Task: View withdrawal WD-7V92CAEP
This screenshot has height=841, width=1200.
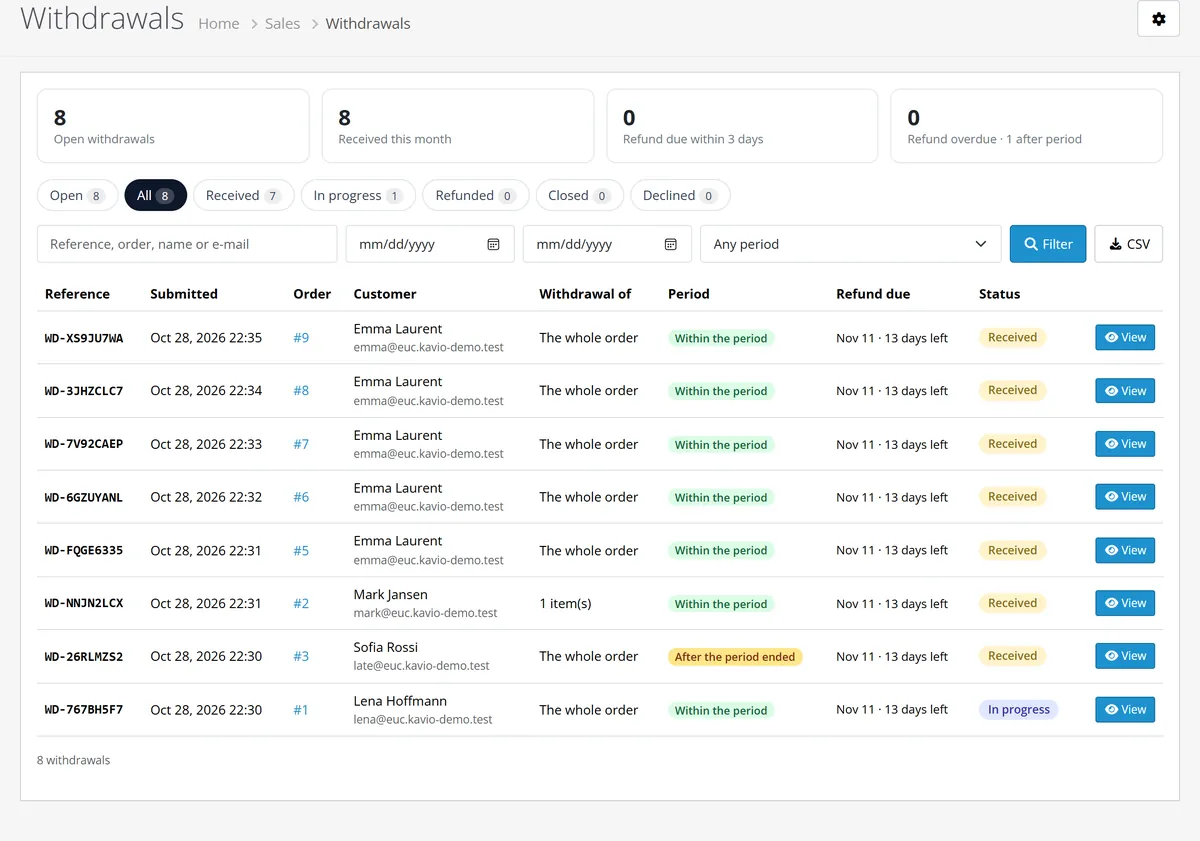Action: (1125, 444)
